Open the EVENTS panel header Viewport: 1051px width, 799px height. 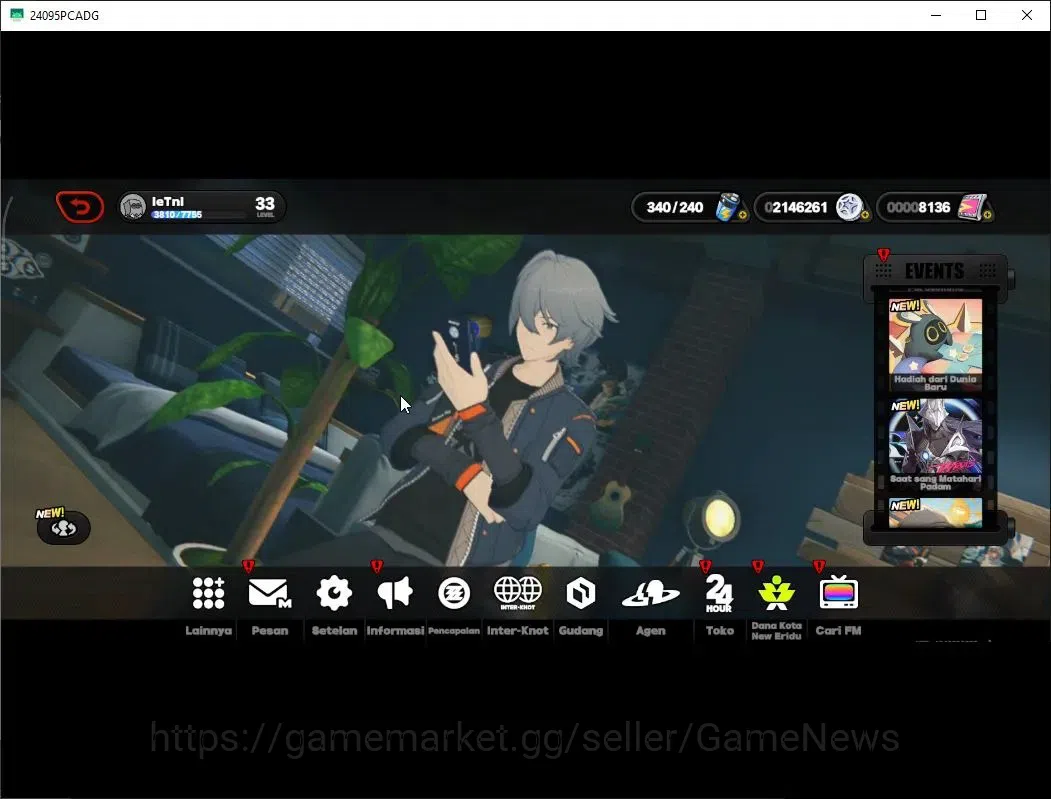coord(935,271)
